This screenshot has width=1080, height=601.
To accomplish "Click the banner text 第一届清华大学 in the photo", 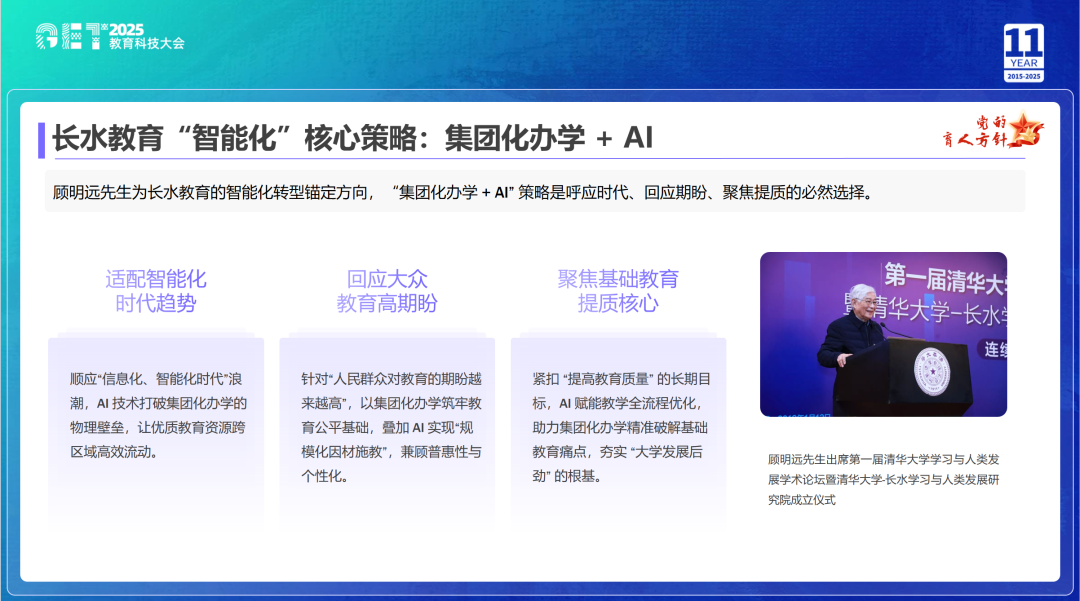I will (943, 279).
